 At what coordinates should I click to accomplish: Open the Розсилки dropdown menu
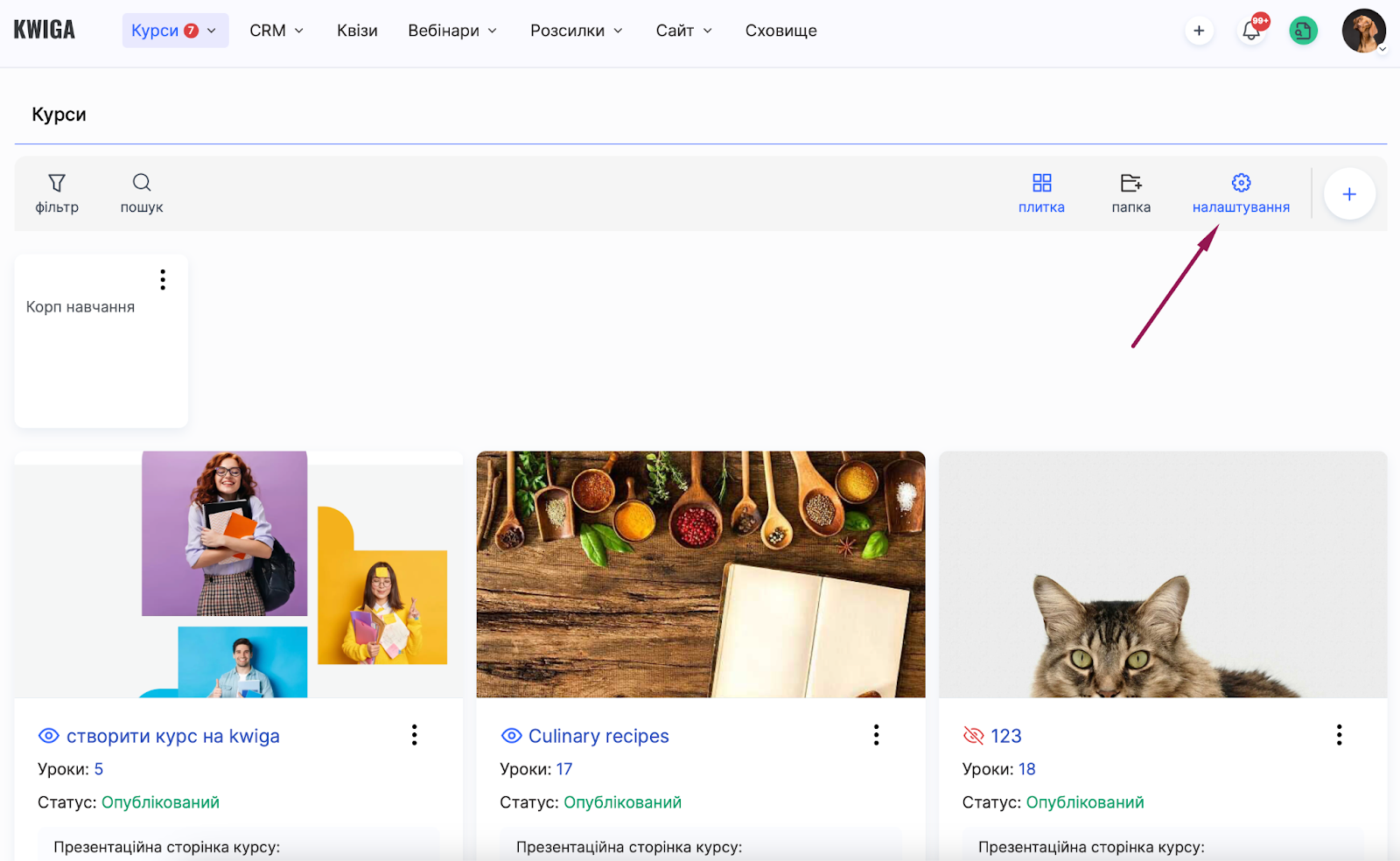click(577, 31)
